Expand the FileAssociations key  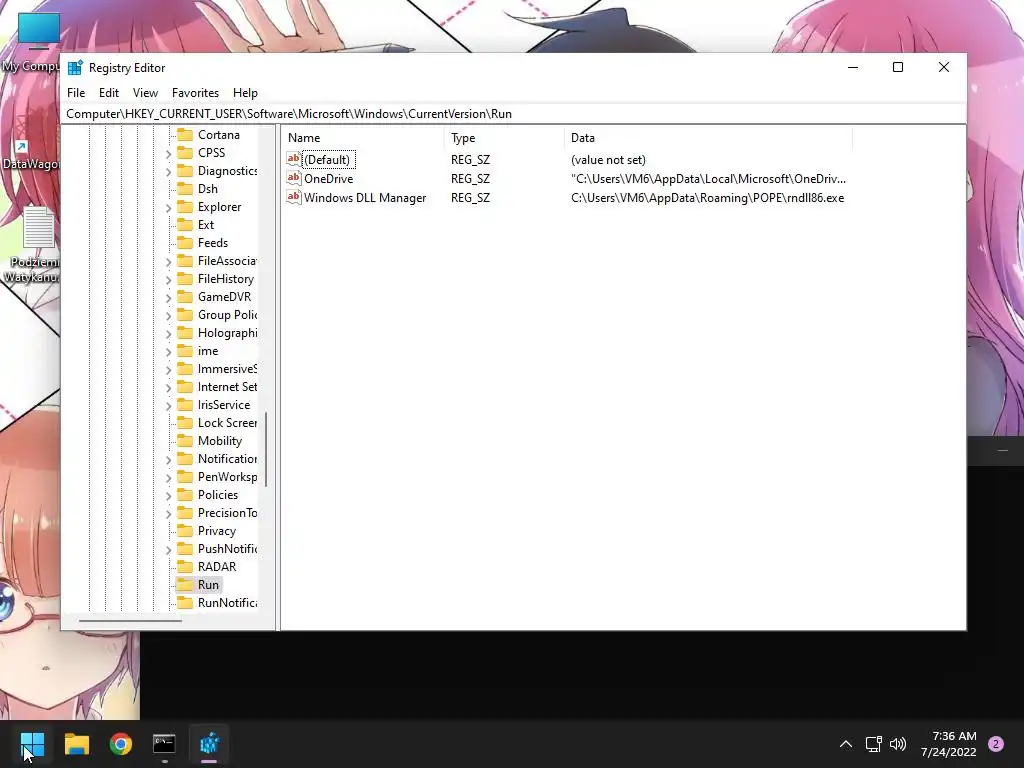(168, 262)
